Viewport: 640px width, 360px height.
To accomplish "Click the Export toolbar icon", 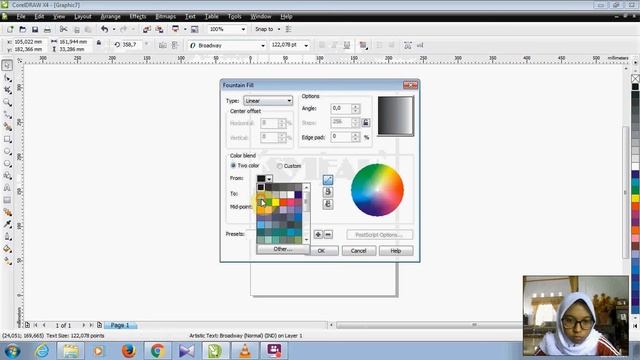I will point(159,29).
